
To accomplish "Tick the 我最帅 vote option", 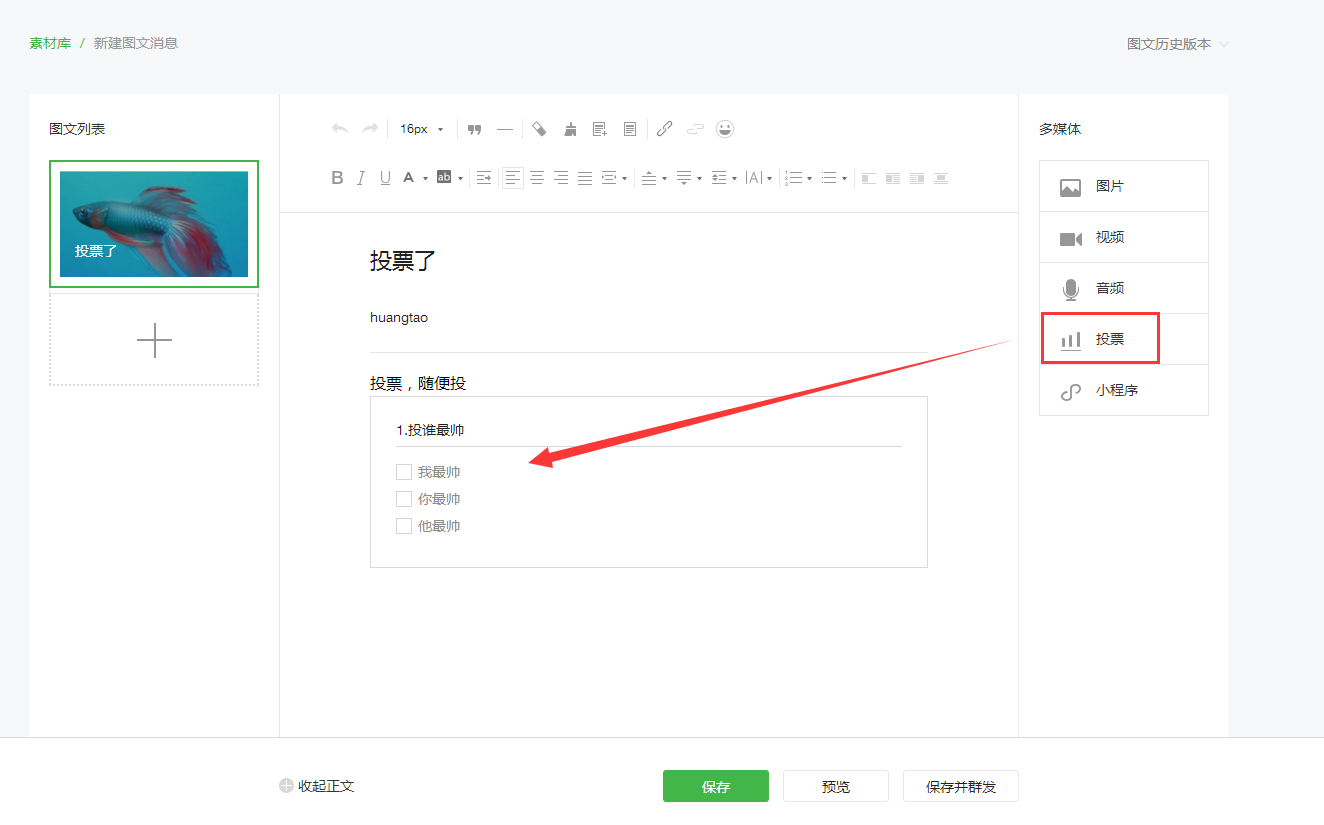I will [x=404, y=472].
